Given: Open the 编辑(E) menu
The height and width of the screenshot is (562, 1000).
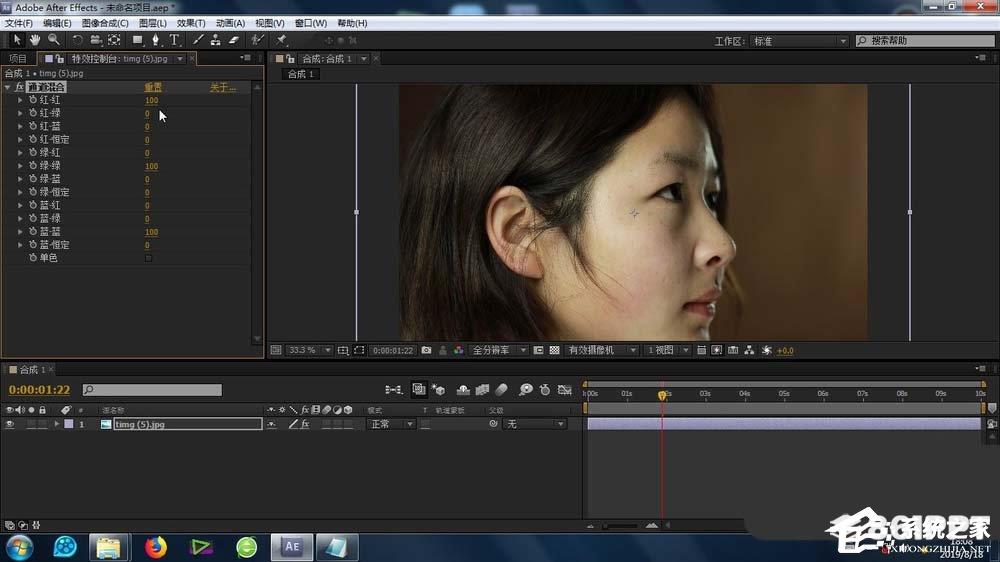Looking at the screenshot, I should tap(57, 23).
